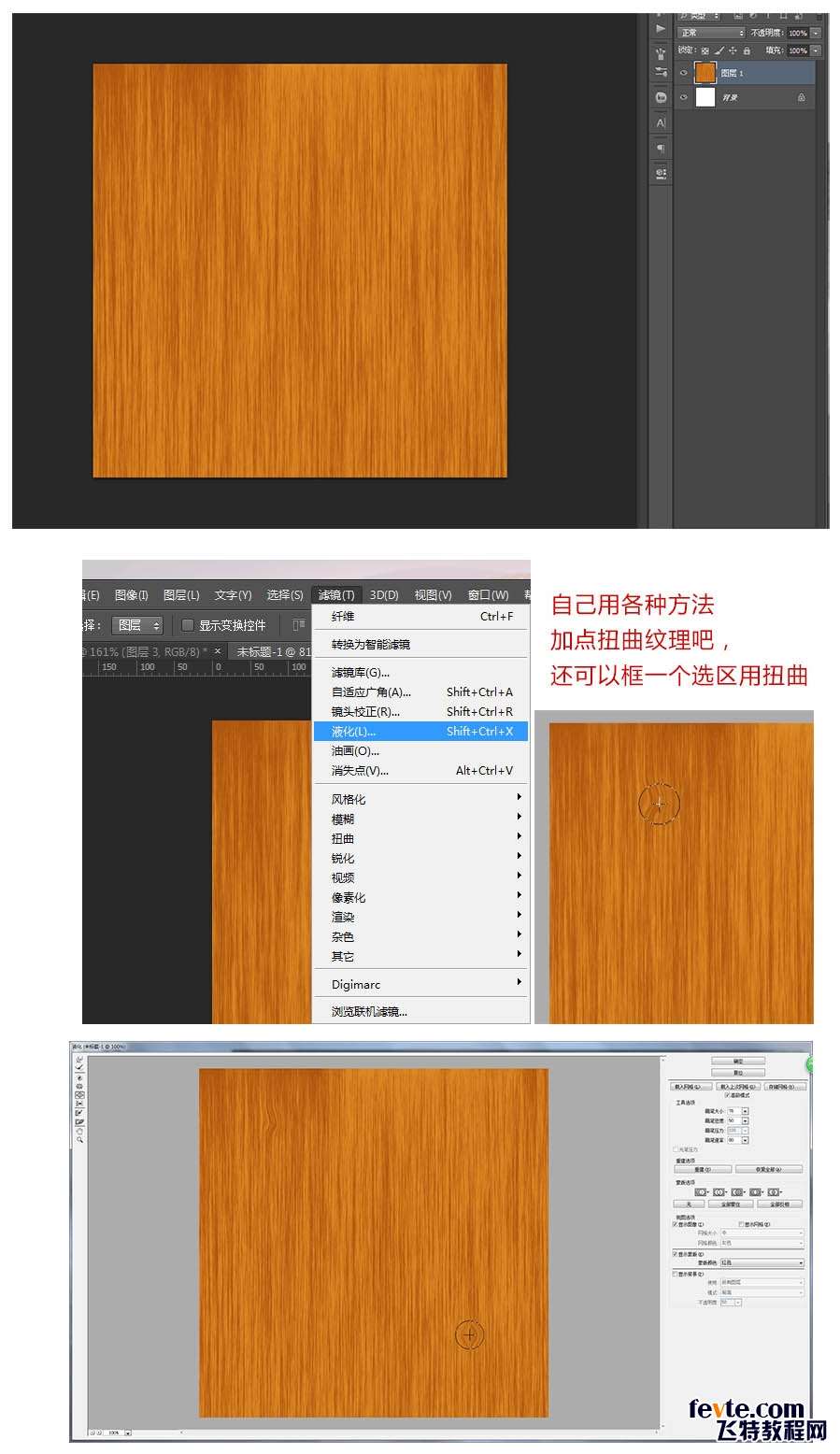Switch to the 未标题-1 document tab
840x1454 pixels.
271,652
